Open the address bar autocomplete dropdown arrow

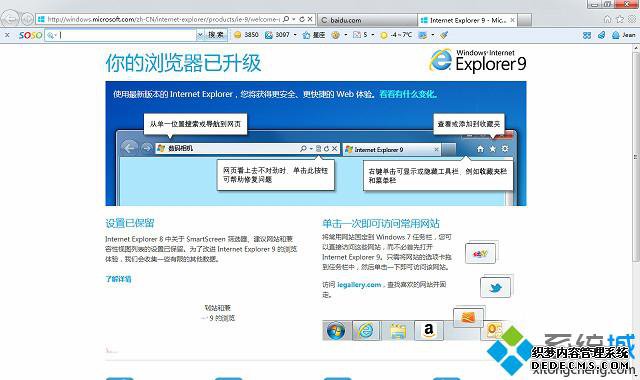pos(293,19)
